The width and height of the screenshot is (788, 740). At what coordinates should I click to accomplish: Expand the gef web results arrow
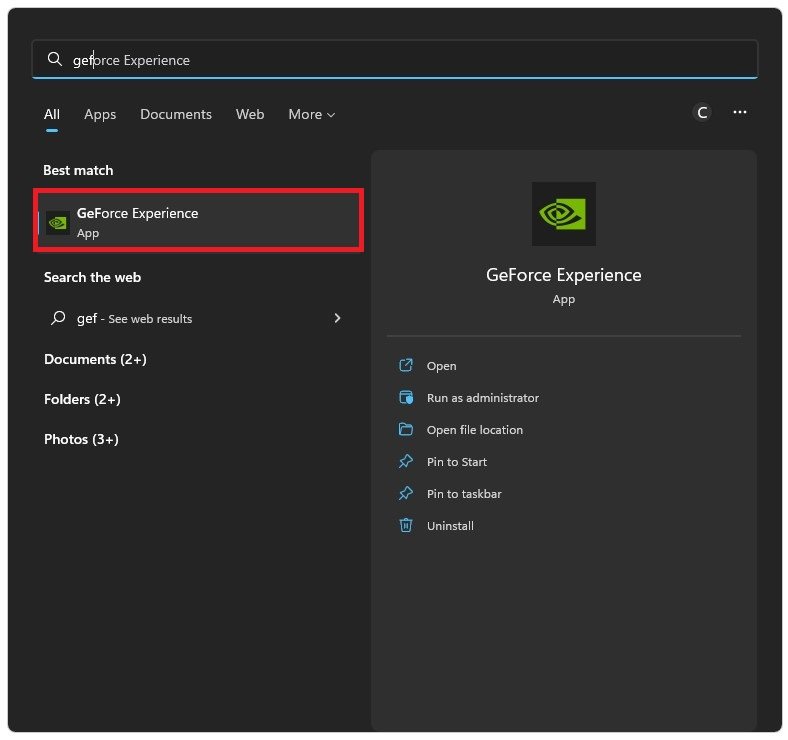click(337, 318)
